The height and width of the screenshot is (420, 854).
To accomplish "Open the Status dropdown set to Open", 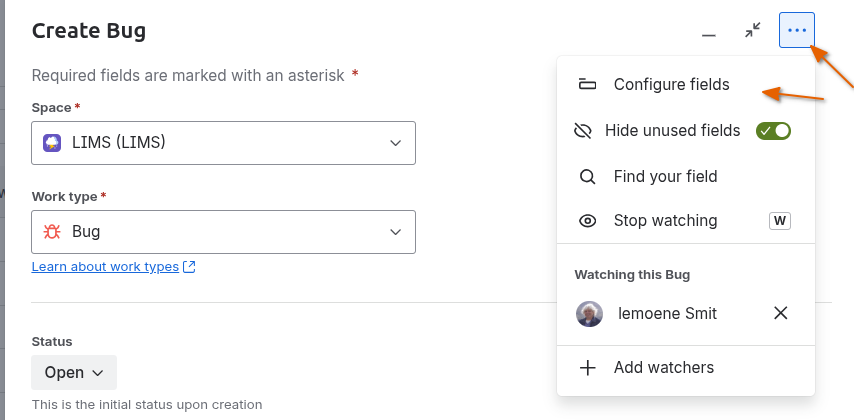I will 74,372.
